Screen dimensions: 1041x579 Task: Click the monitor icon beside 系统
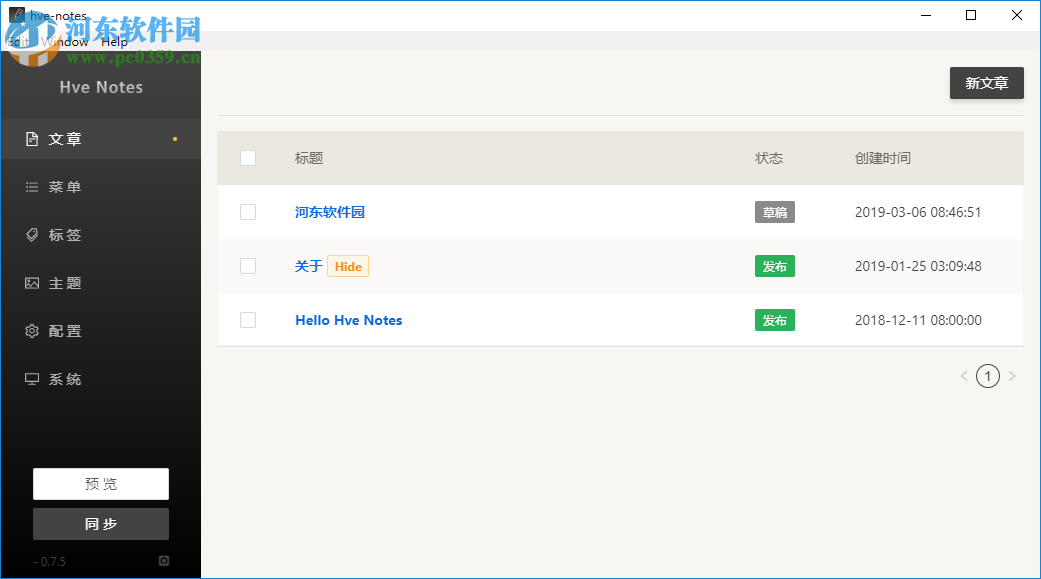click(32, 378)
